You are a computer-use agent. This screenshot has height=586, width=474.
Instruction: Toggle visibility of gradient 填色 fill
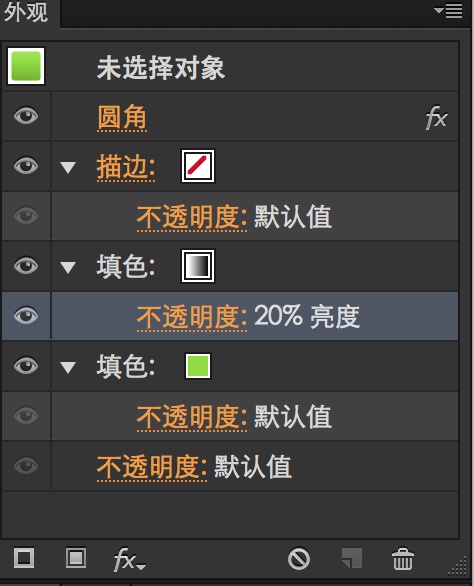(x=26, y=266)
